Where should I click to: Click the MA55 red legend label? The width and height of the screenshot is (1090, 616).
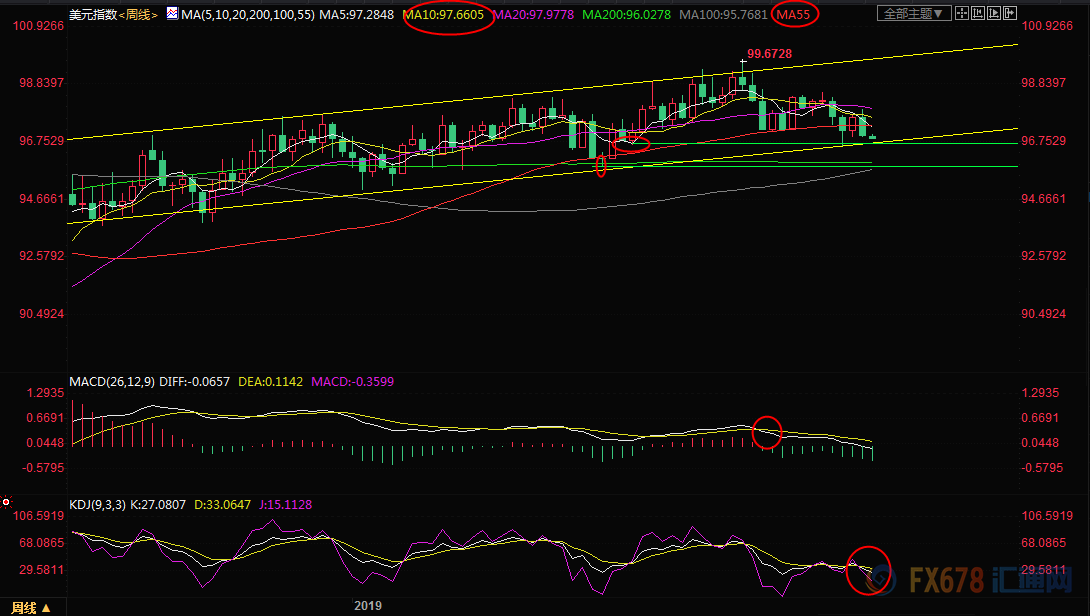coord(795,14)
